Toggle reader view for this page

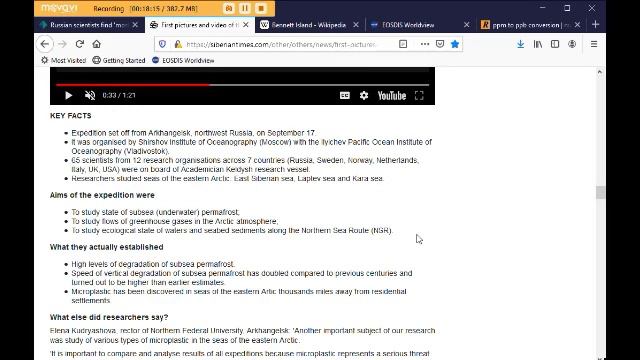403,44
